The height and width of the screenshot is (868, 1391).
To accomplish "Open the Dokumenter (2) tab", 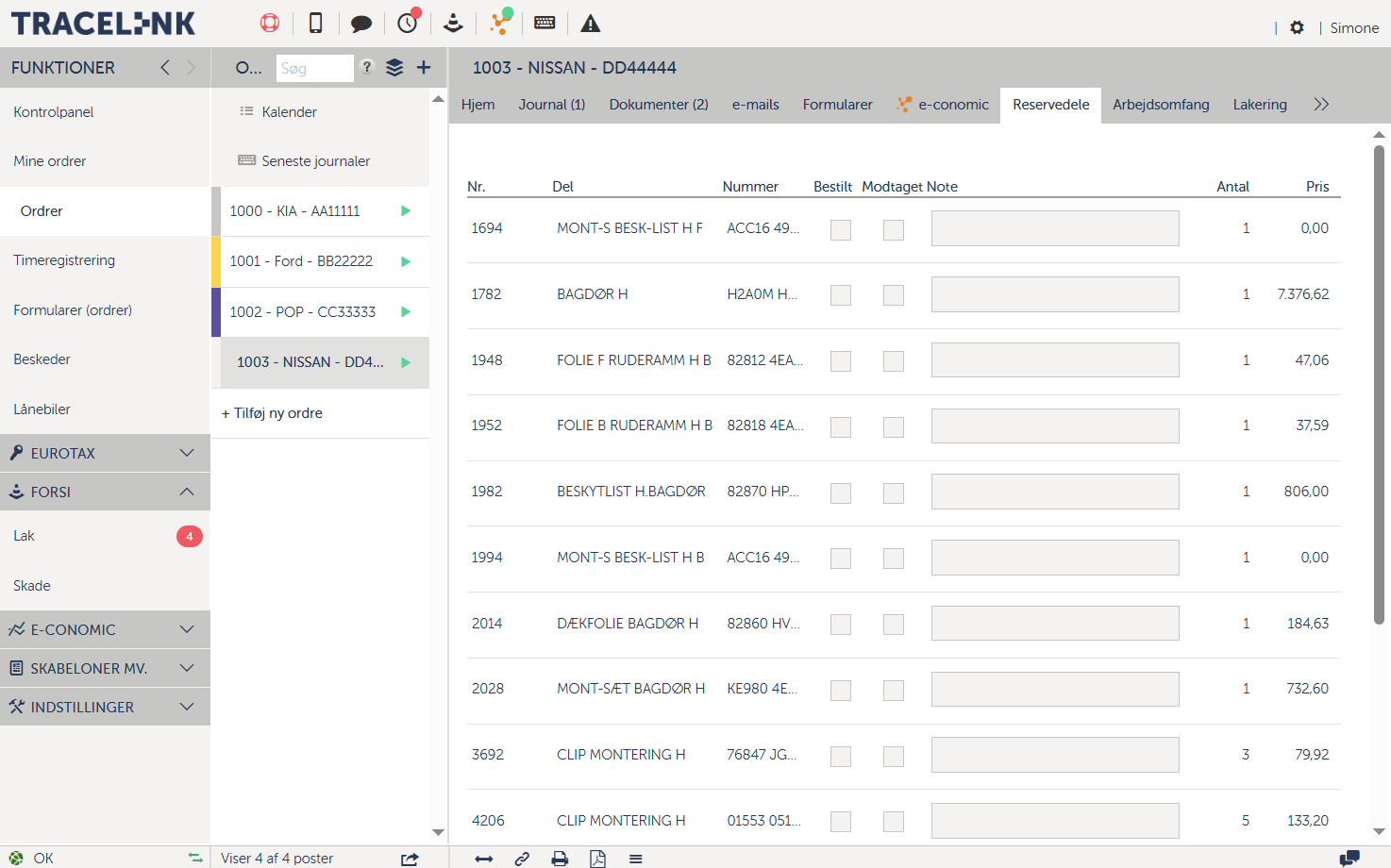I will click(659, 105).
